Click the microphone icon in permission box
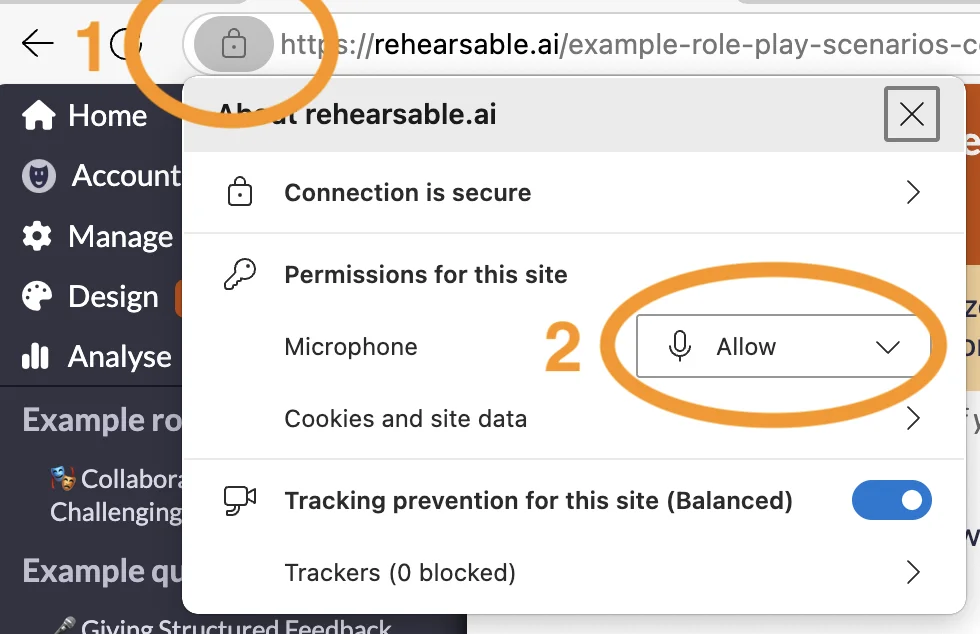 [679, 346]
